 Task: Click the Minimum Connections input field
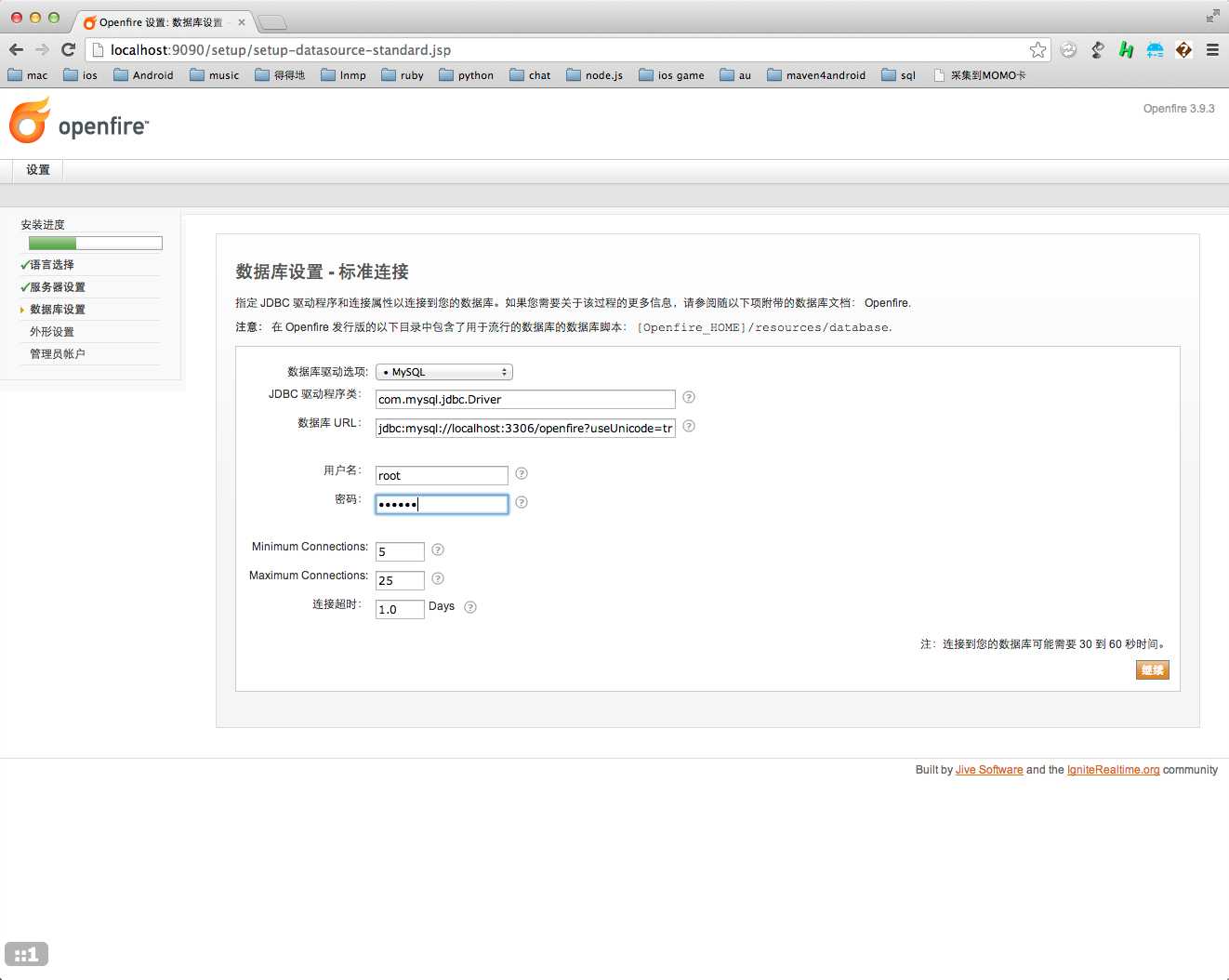click(400, 552)
